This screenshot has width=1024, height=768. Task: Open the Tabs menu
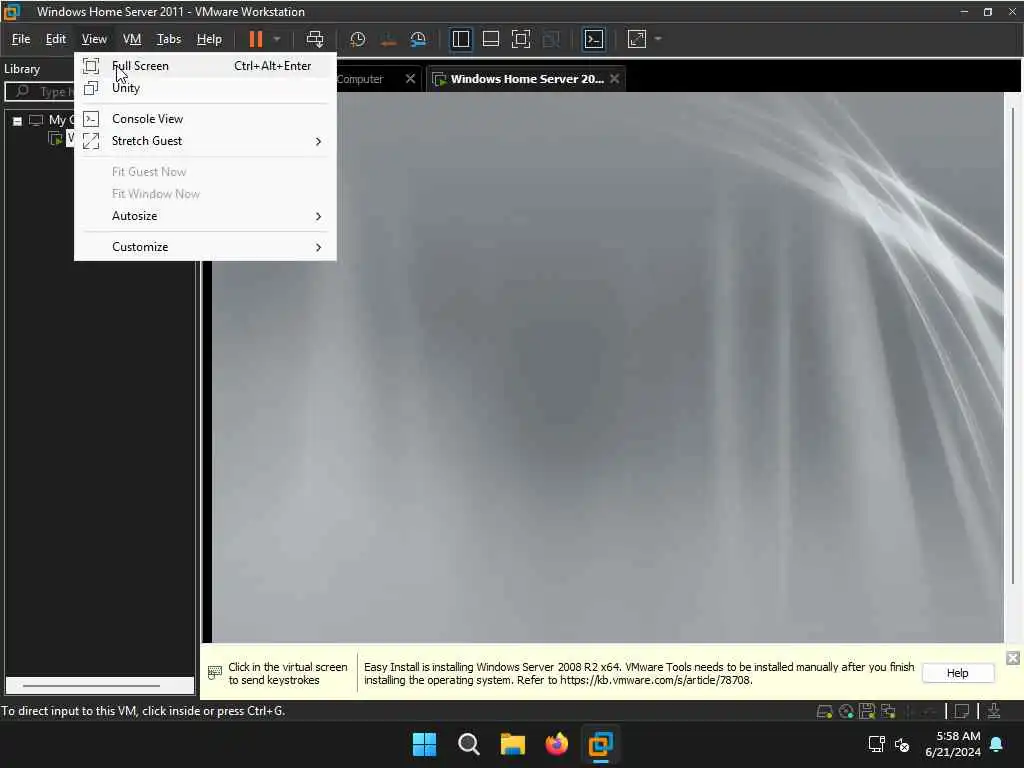click(x=168, y=39)
